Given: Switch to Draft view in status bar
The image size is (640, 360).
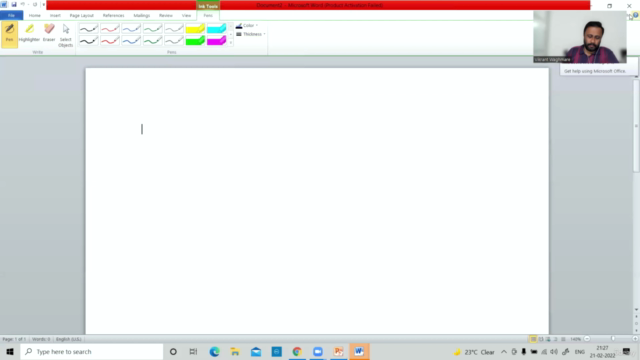Looking at the screenshot, I should click(563, 339).
